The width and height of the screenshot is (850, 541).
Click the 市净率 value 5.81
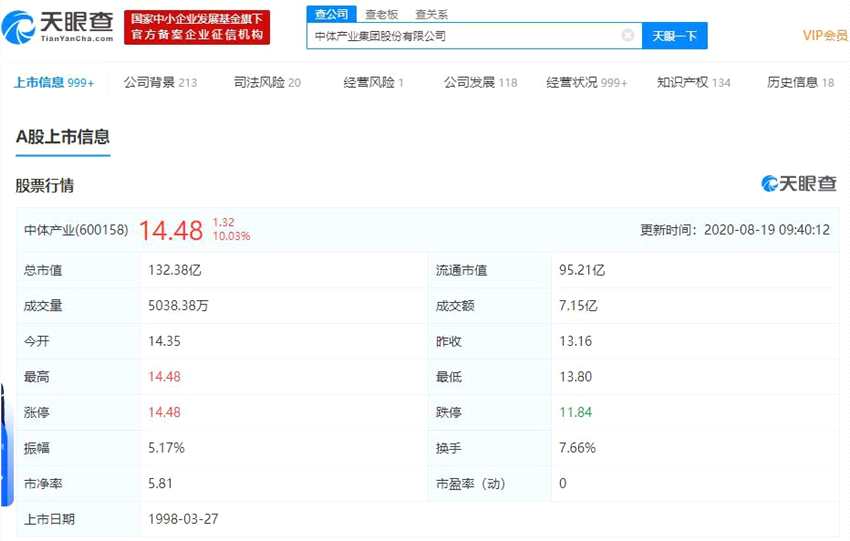coord(160,484)
